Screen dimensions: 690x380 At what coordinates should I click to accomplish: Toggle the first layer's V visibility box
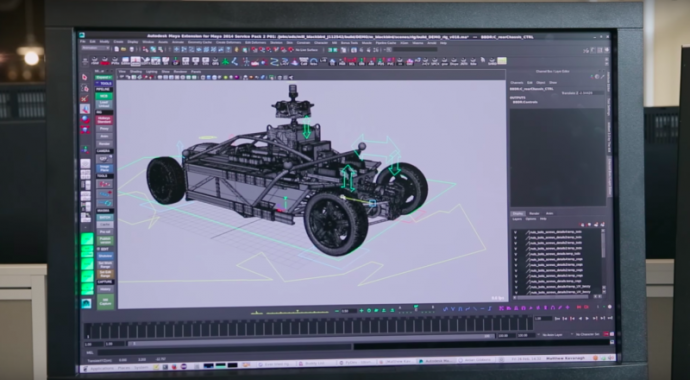(x=516, y=232)
